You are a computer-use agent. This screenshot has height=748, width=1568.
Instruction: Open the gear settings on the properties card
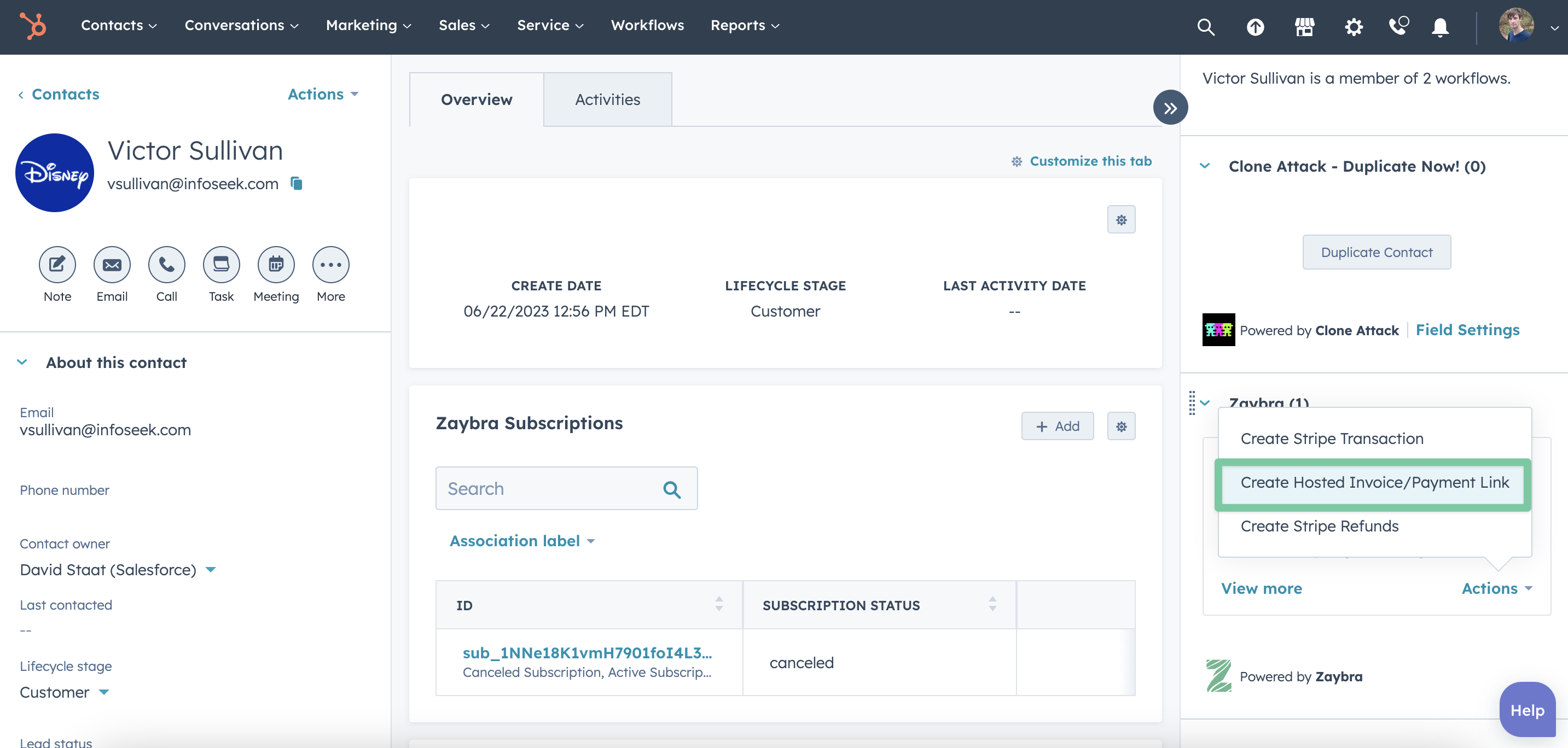click(1121, 220)
